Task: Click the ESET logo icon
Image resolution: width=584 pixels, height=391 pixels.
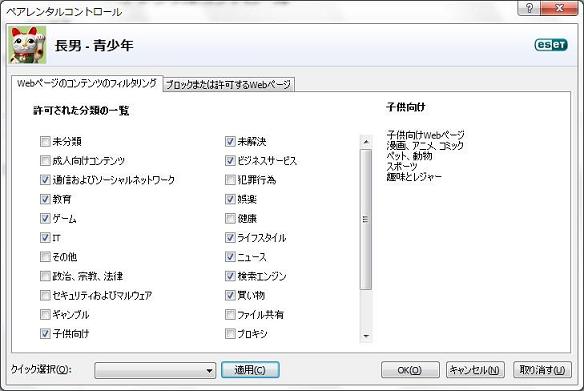Action: point(551,45)
